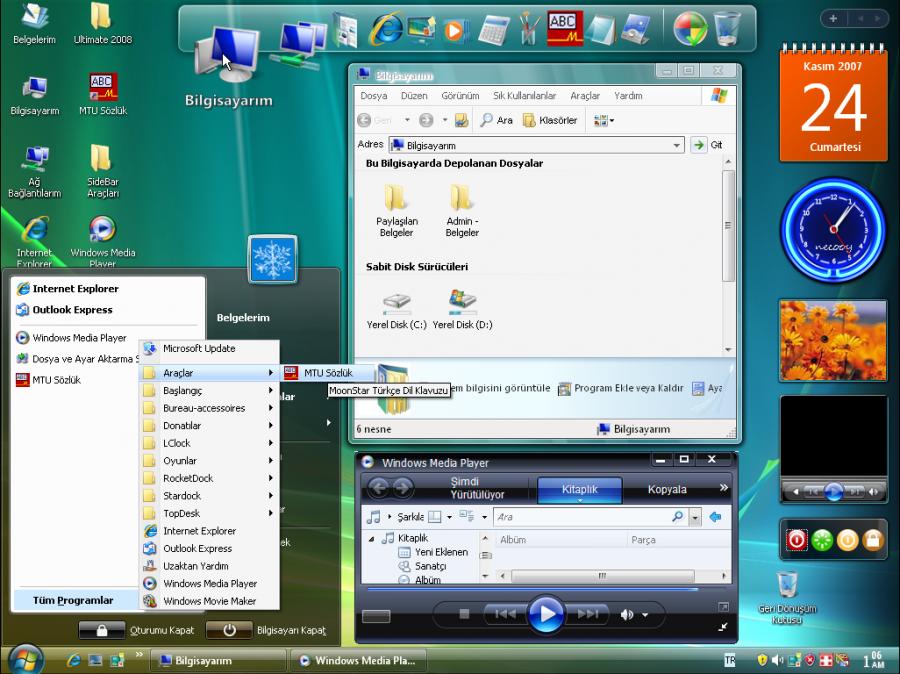Toggle the Klasörler folders pane button
This screenshot has width=900, height=674.
coord(550,120)
